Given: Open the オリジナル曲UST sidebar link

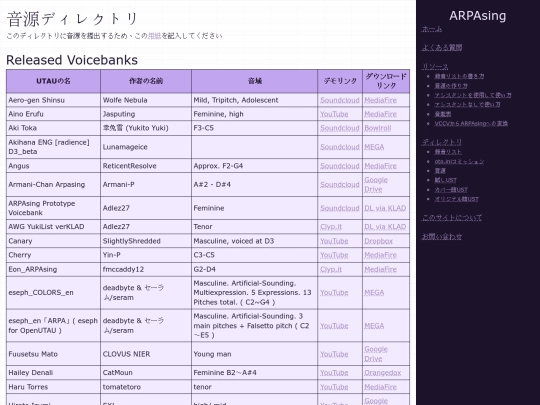Looking at the screenshot, I should pos(456,199).
